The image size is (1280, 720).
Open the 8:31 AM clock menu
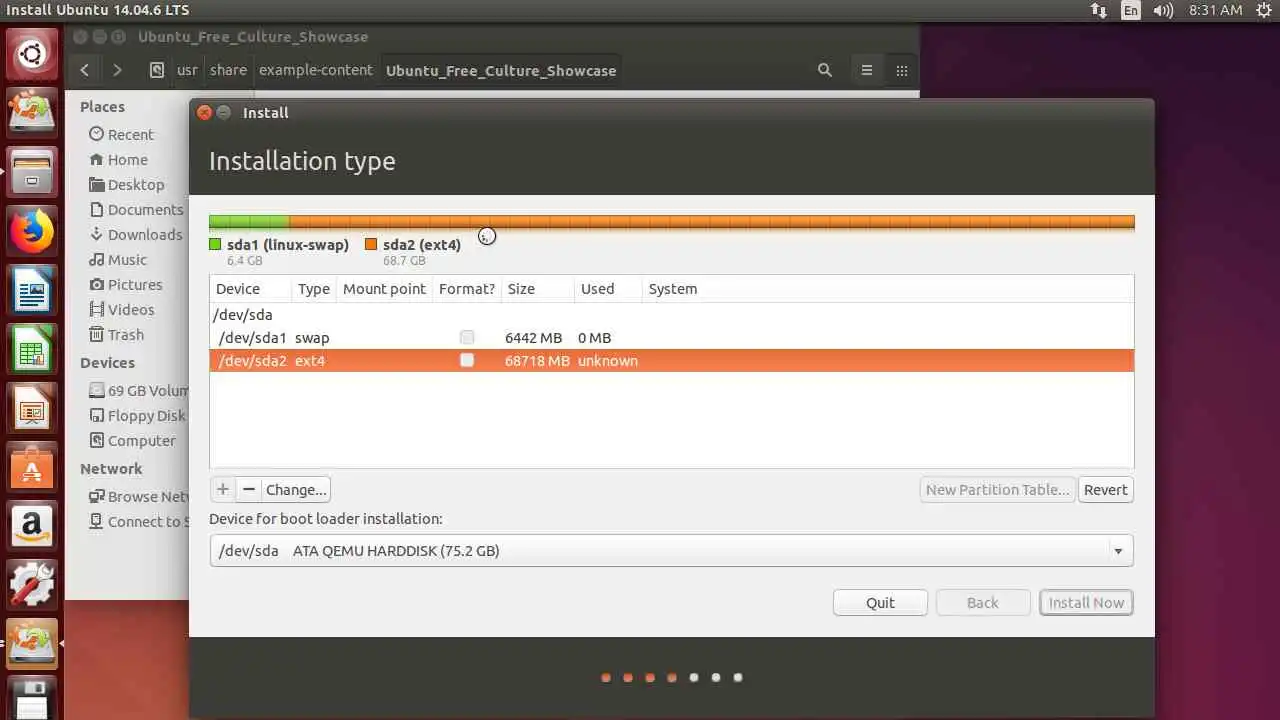[1215, 10]
